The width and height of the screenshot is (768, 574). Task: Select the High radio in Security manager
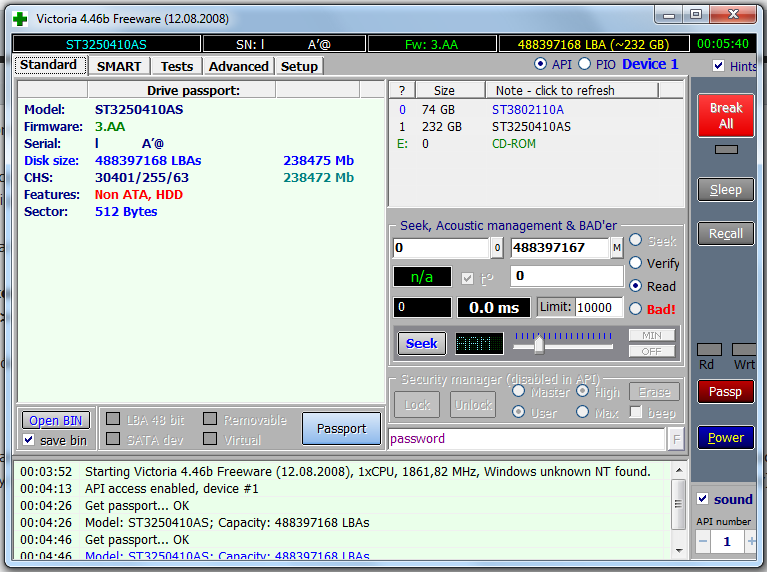[x=583, y=391]
